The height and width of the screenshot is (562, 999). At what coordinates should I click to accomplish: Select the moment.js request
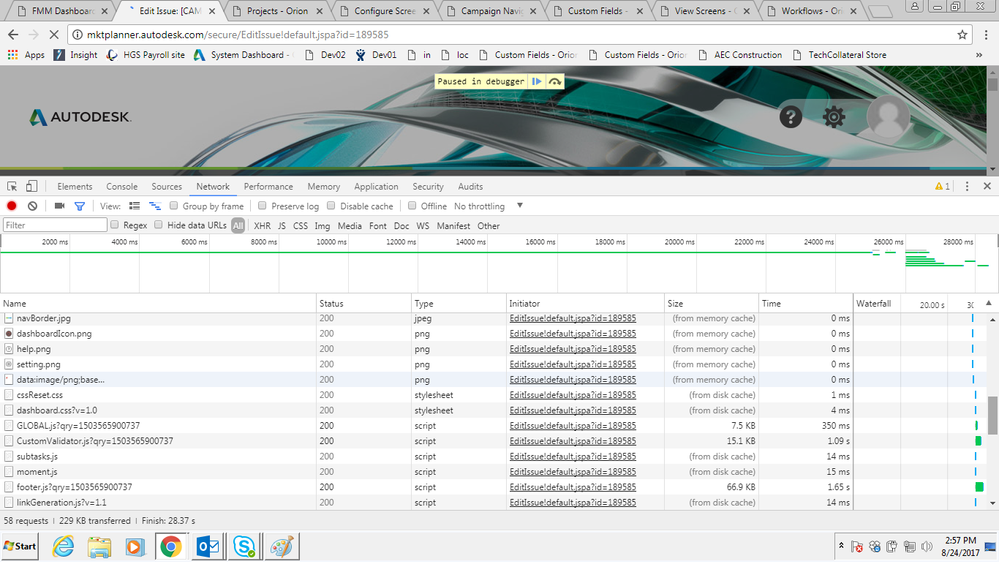coord(427,472)
